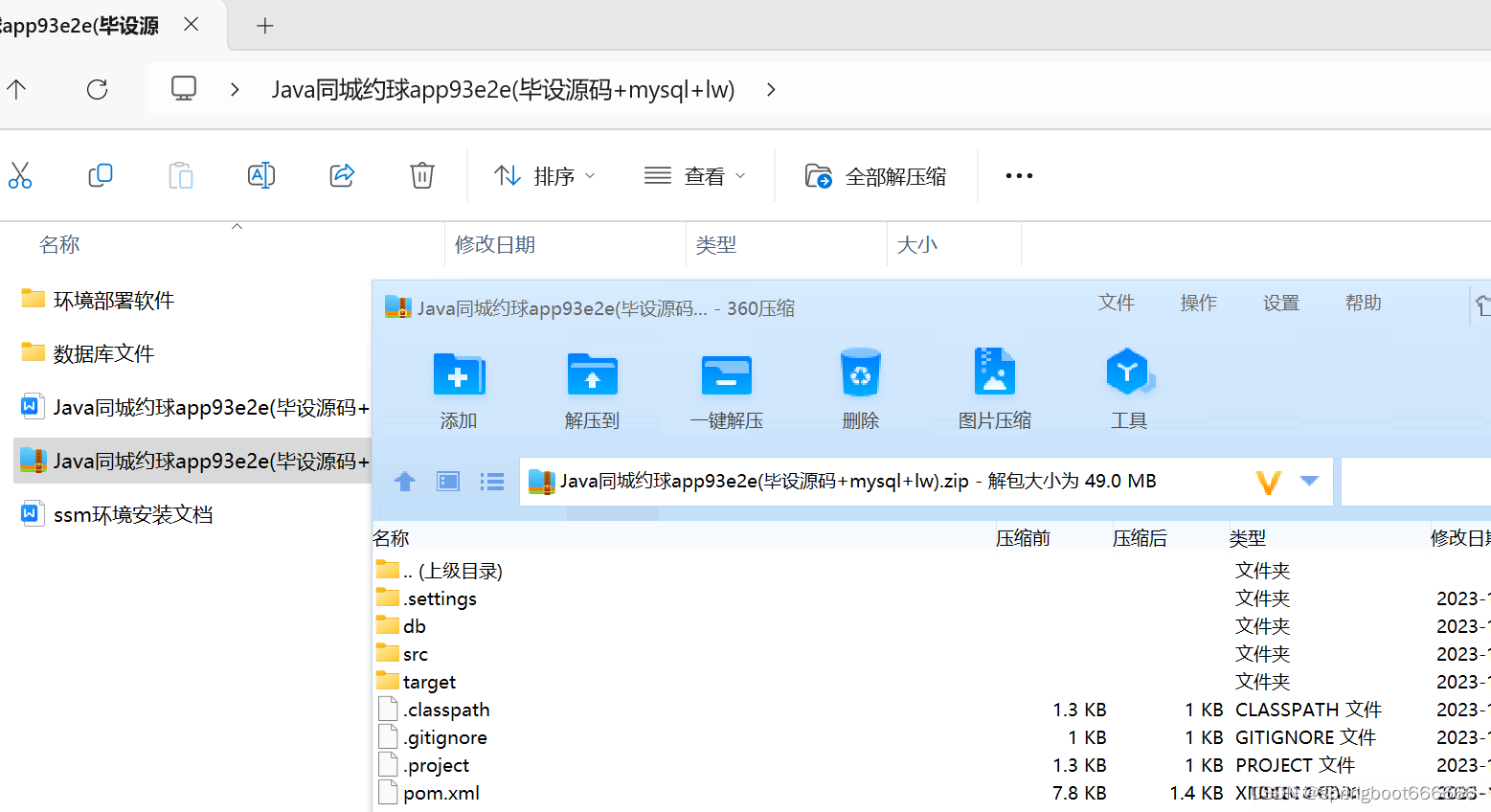The width and height of the screenshot is (1491, 812).
Task: Close the current Explorer tab
Action: (192, 24)
